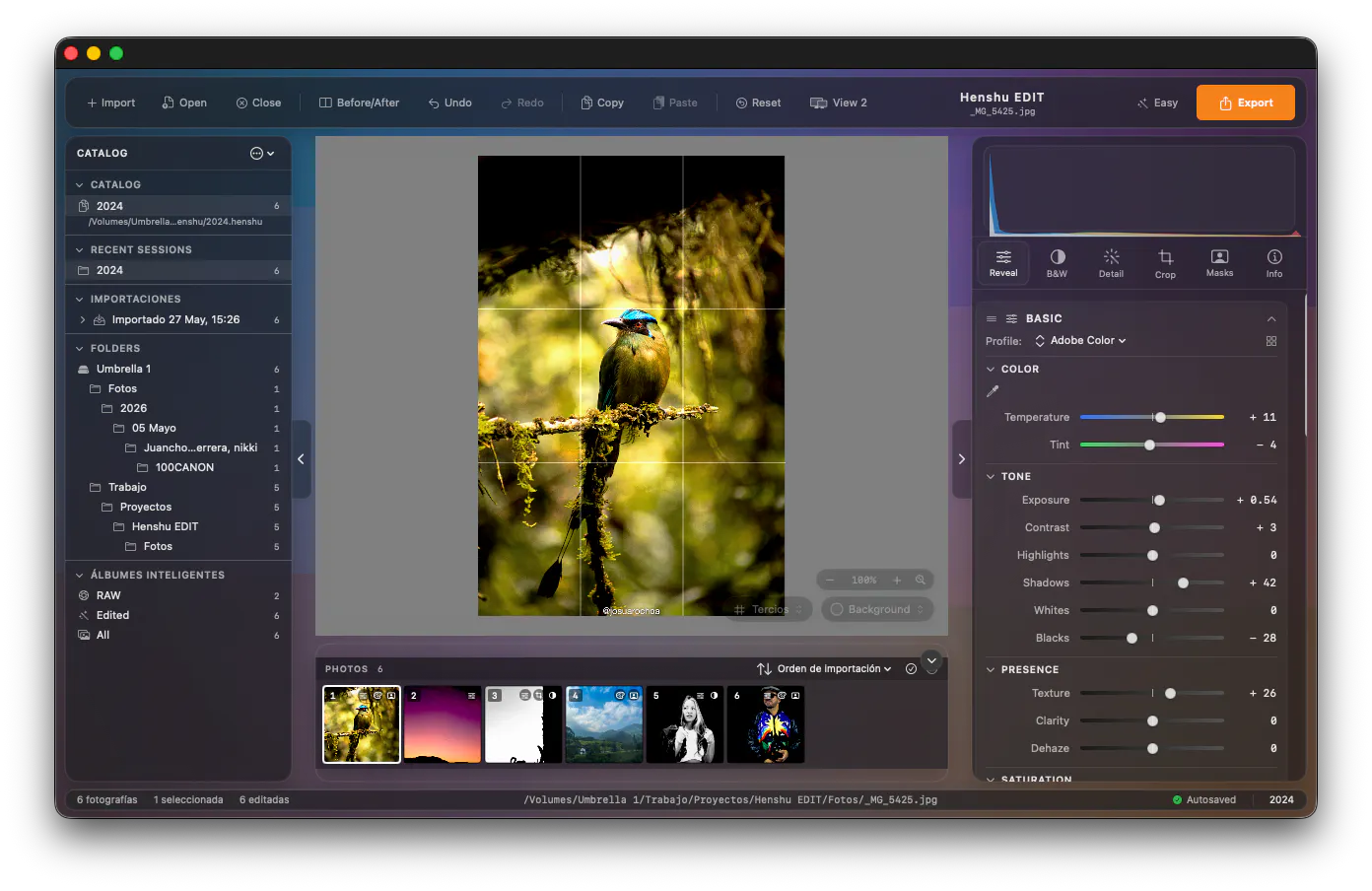1372x891 pixels.
Task: Open the Reveal adjustments tab
Action: tap(1003, 263)
